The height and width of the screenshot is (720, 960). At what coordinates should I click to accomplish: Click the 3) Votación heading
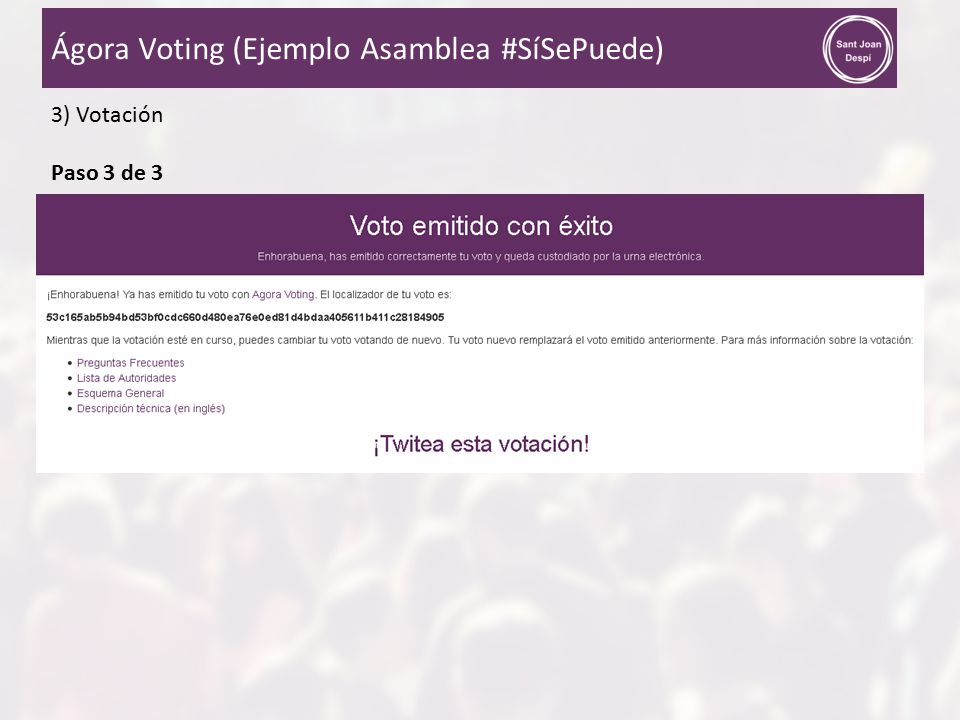(107, 115)
